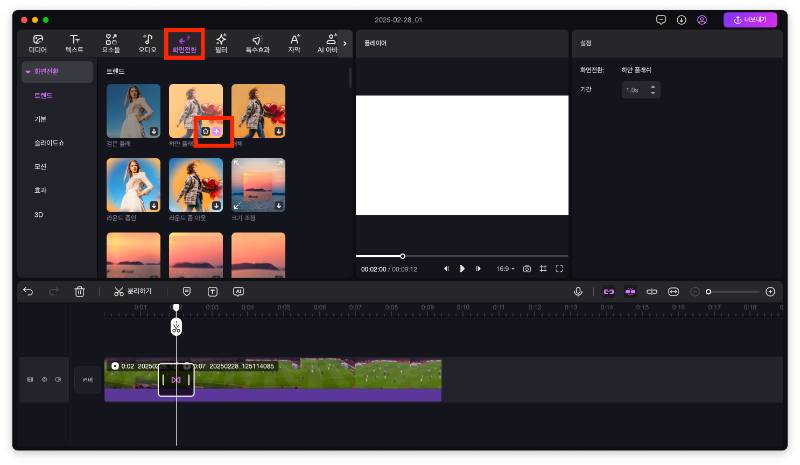Click the timeline zoom slider
The height and width of the screenshot is (465, 800).
732,291
